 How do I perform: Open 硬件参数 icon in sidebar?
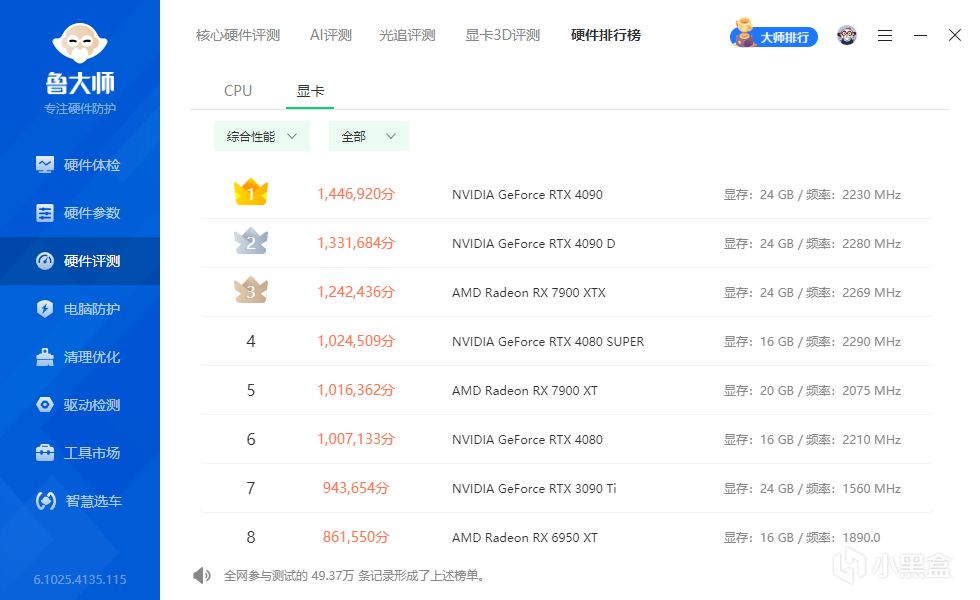coord(45,213)
